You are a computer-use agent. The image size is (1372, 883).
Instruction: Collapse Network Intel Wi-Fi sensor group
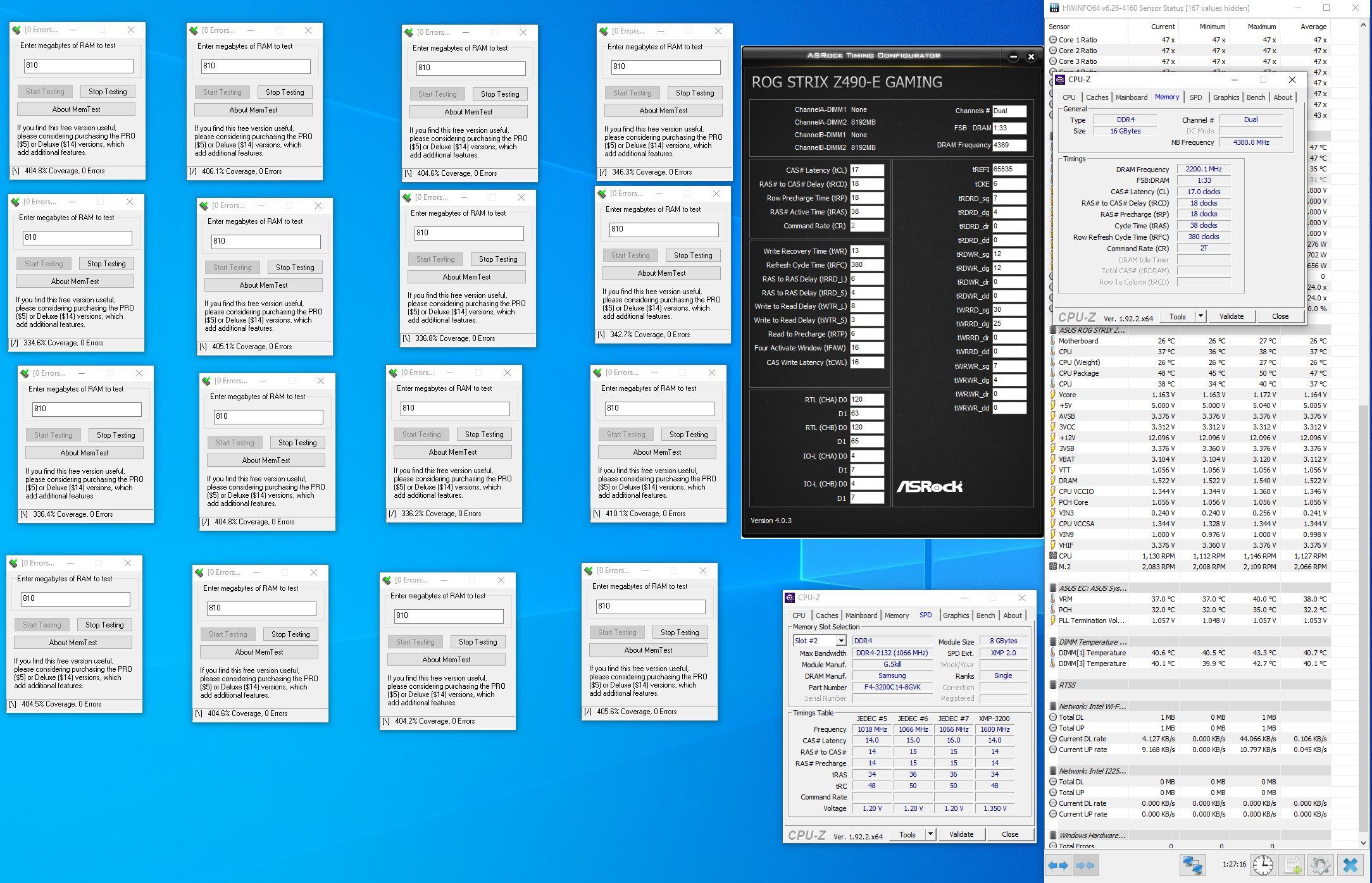[x=1053, y=707]
